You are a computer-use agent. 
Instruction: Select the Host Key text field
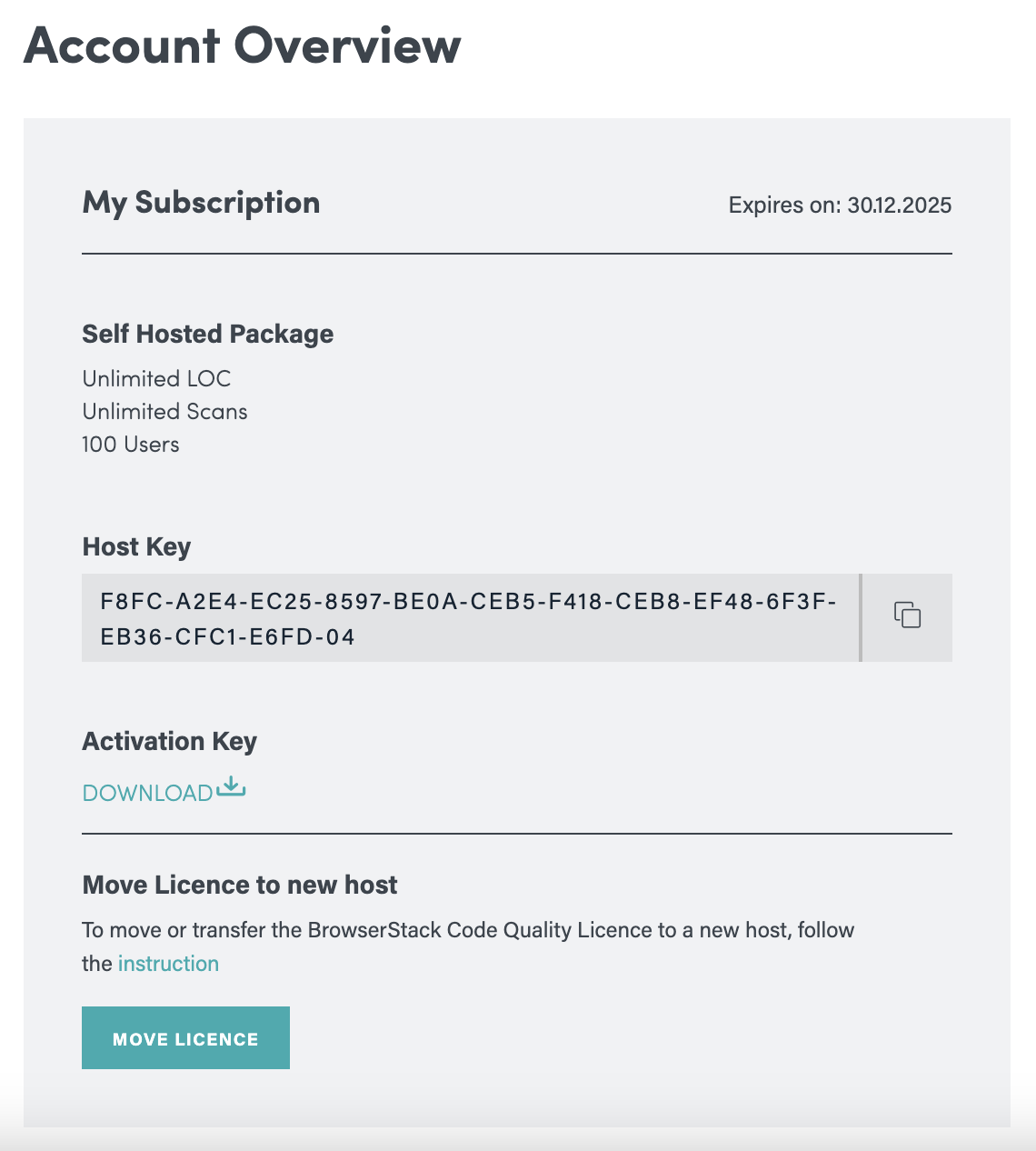click(470, 617)
